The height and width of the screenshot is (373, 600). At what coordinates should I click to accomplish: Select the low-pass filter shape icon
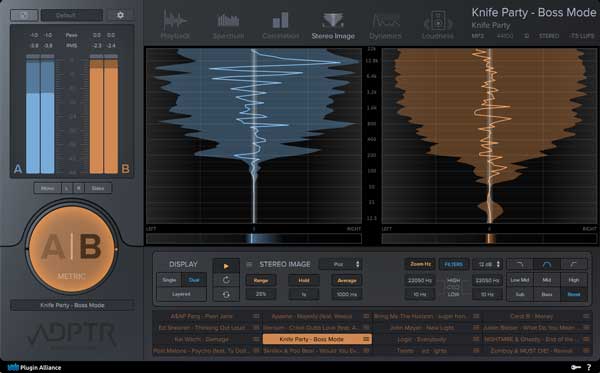[x=520, y=264]
